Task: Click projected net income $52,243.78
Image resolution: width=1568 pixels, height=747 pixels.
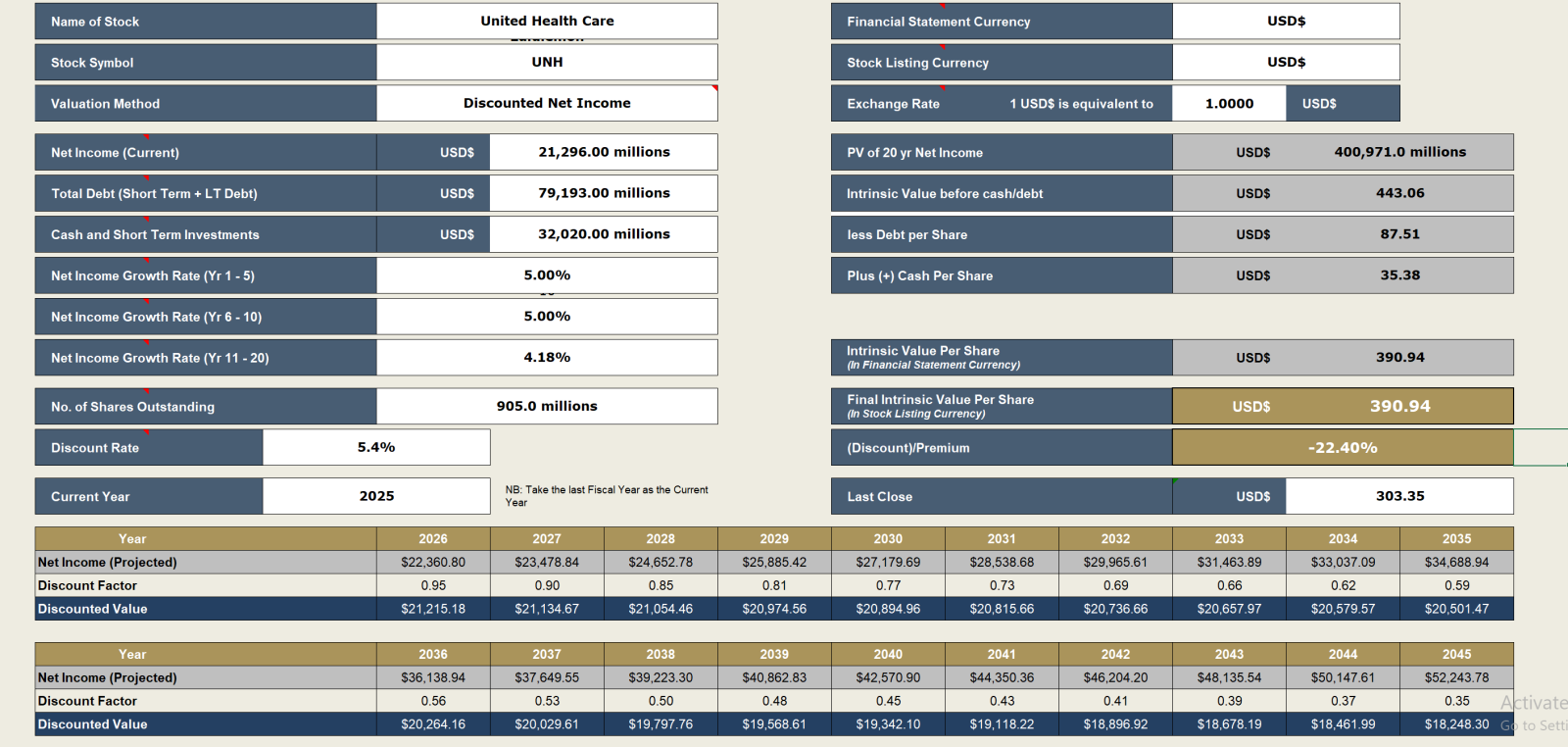Action: 1456,677
